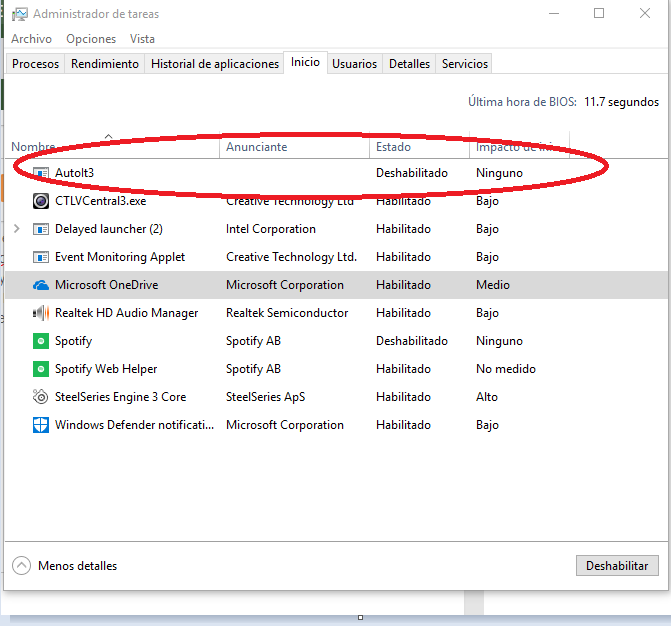Click Microsoft Corporation on OneDrive row
The width and height of the screenshot is (671, 626).
click(285, 285)
